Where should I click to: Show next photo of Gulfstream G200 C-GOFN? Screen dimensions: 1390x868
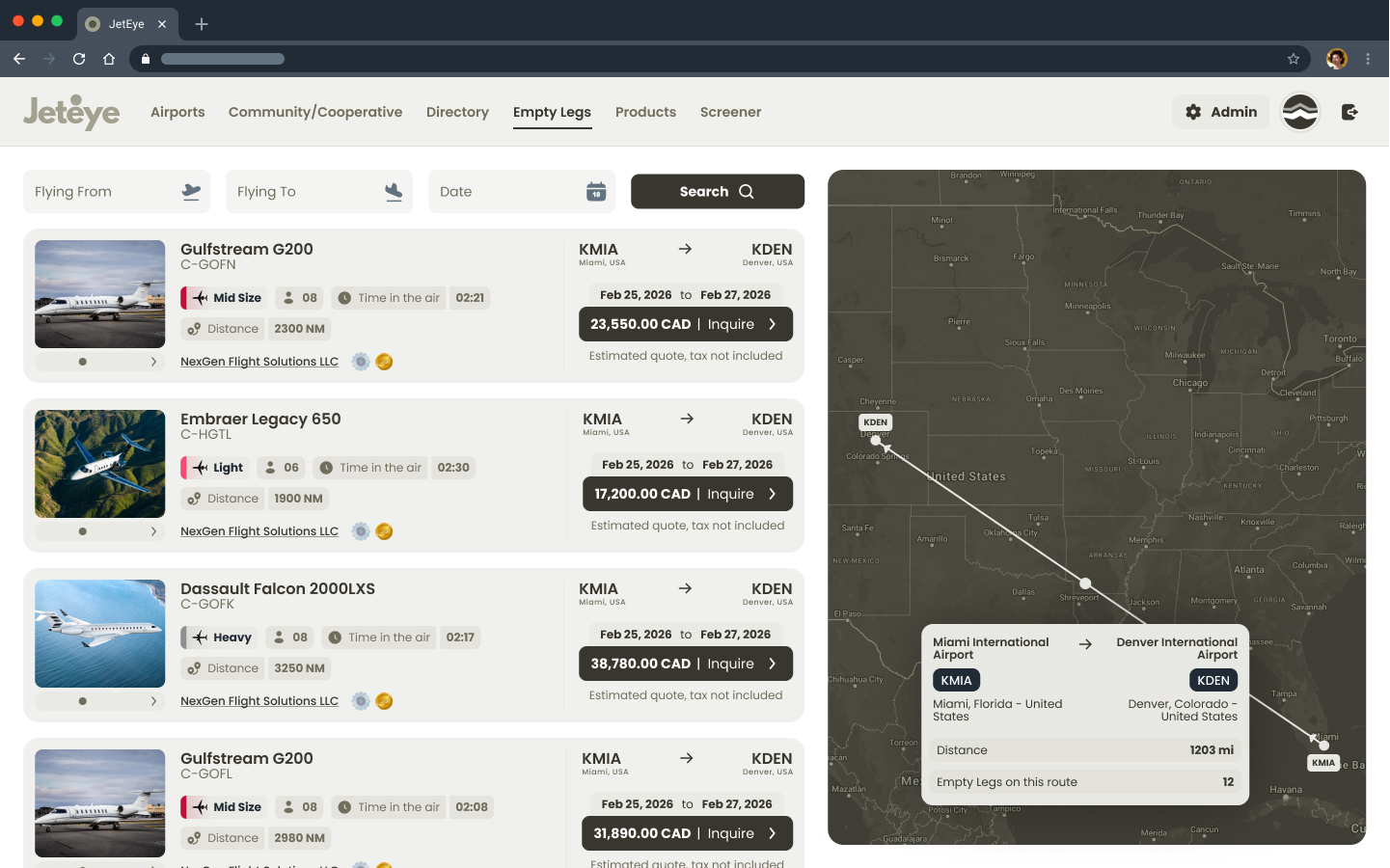pos(153,362)
